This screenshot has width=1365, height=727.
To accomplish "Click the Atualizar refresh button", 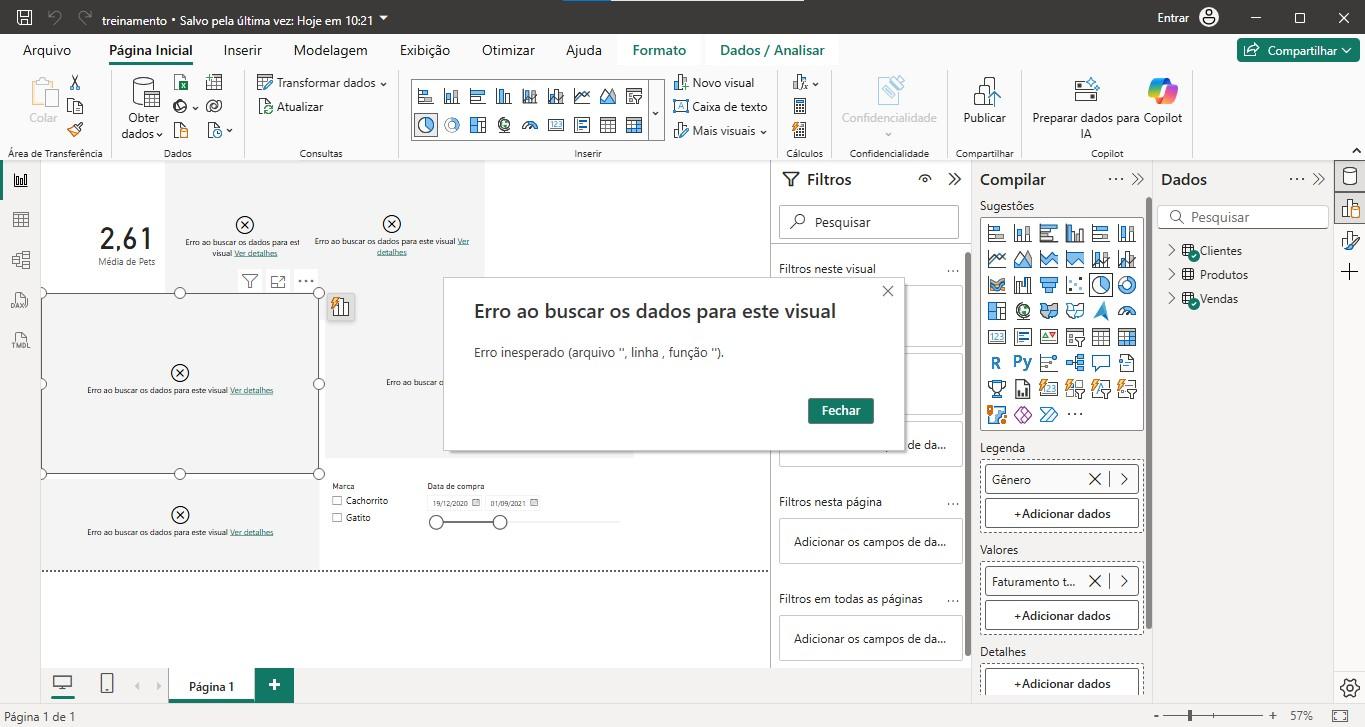I will click(291, 106).
